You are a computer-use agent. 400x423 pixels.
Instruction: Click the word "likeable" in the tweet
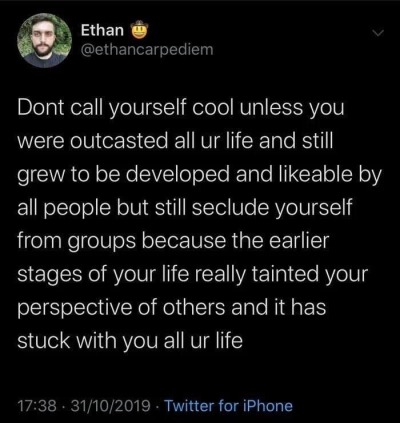313,174
